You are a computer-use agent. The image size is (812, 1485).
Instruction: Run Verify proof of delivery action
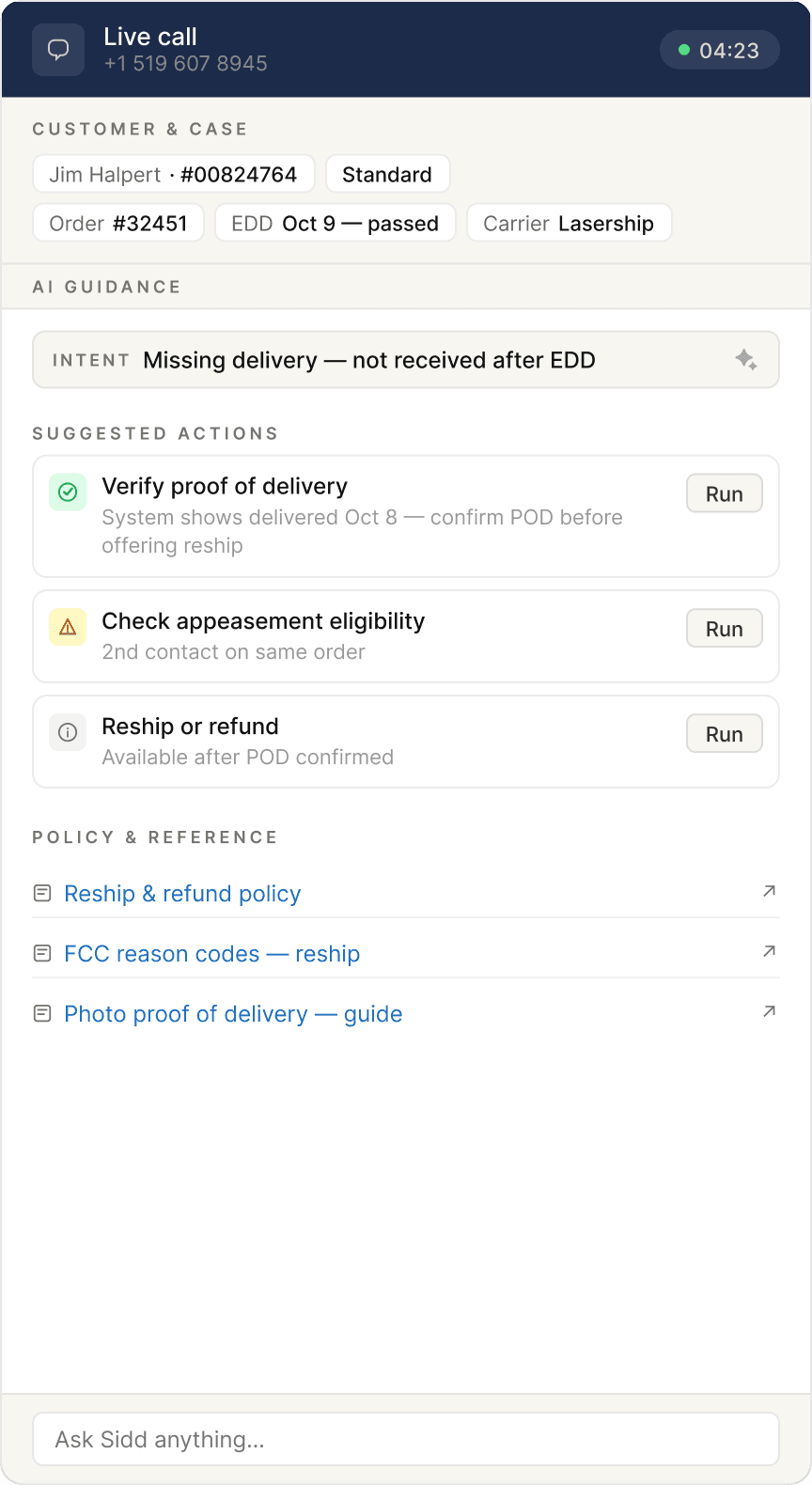click(724, 493)
